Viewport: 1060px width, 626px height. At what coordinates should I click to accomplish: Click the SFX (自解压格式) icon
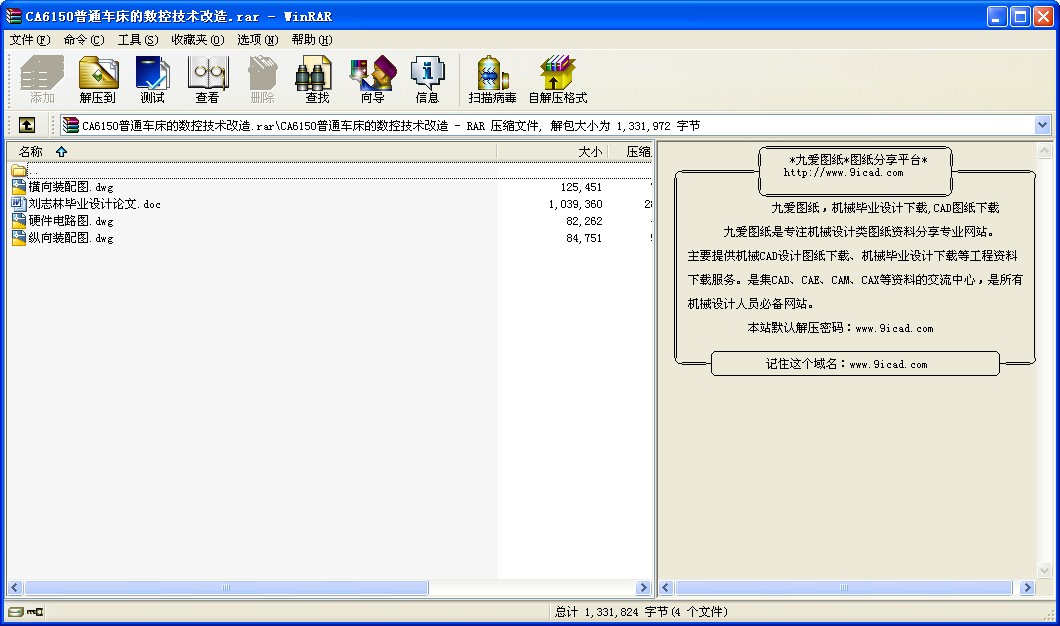pyautogui.click(x=558, y=79)
